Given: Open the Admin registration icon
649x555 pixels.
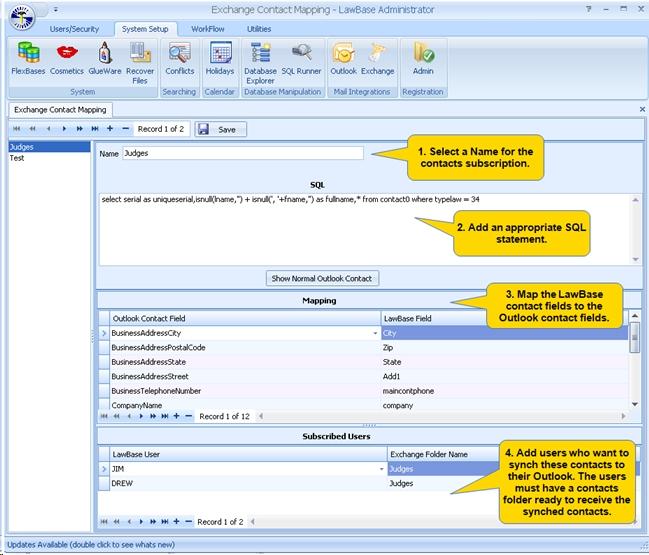Looking at the screenshot, I should [423, 58].
